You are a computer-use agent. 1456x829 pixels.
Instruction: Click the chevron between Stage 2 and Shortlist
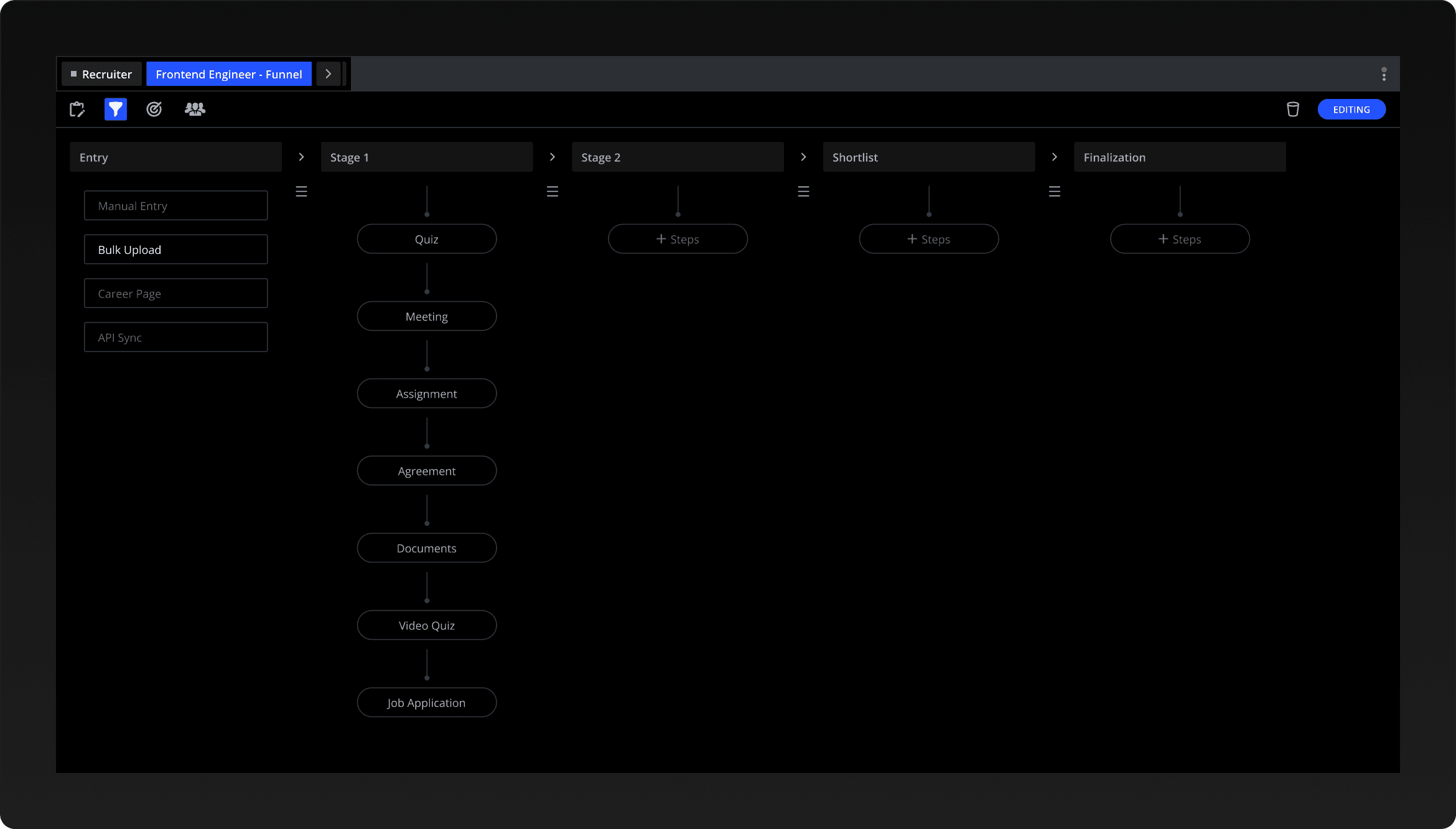(x=803, y=157)
